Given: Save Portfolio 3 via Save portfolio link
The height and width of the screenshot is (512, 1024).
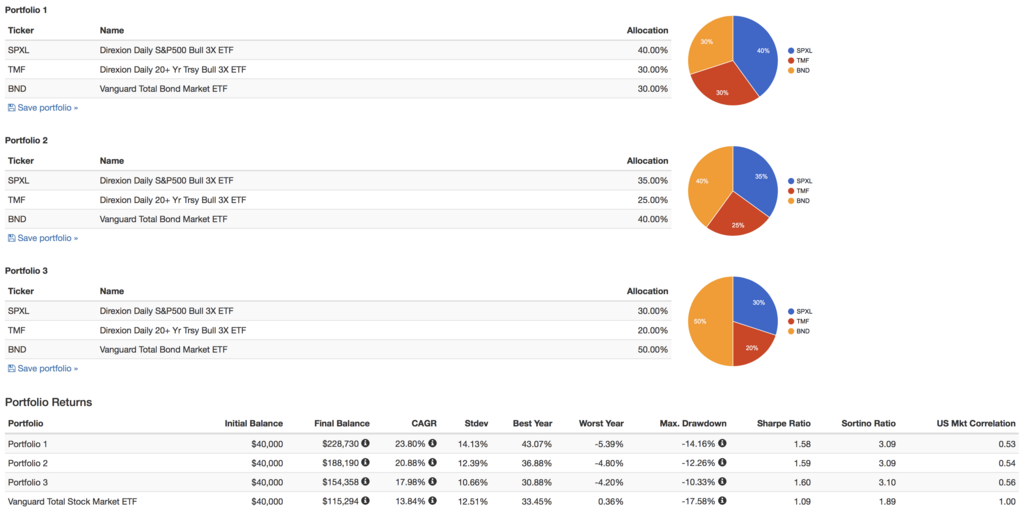Looking at the screenshot, I should pyautogui.click(x=42, y=368).
